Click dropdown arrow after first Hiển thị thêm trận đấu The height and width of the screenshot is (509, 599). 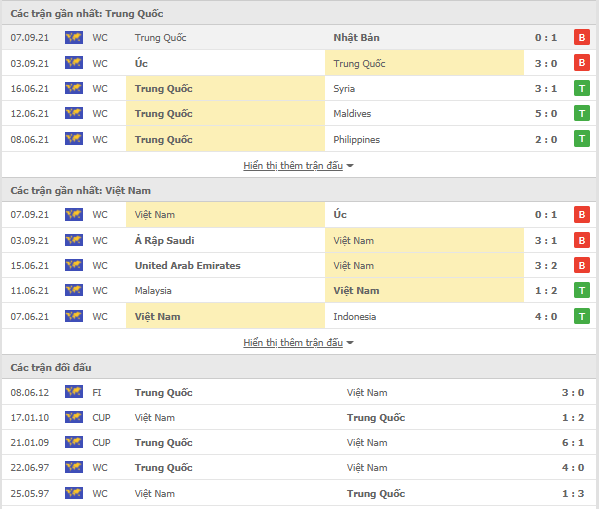coord(350,166)
